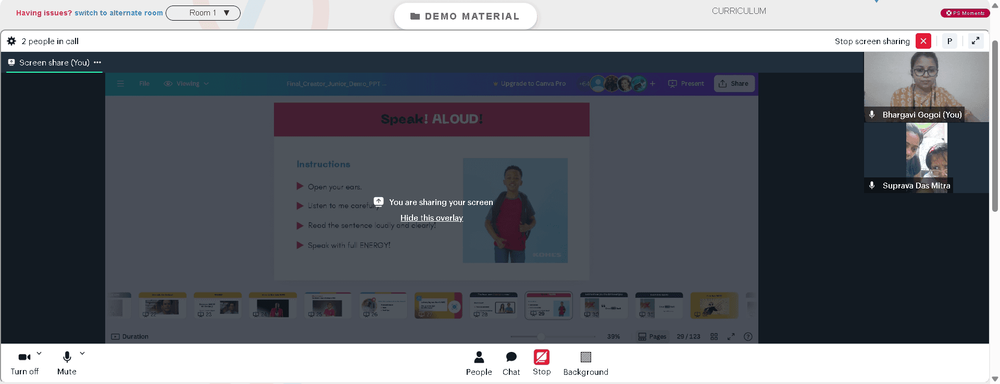Select slide thumbnail 30
The height and width of the screenshot is (384, 1000).
pyautogui.click(x=604, y=306)
